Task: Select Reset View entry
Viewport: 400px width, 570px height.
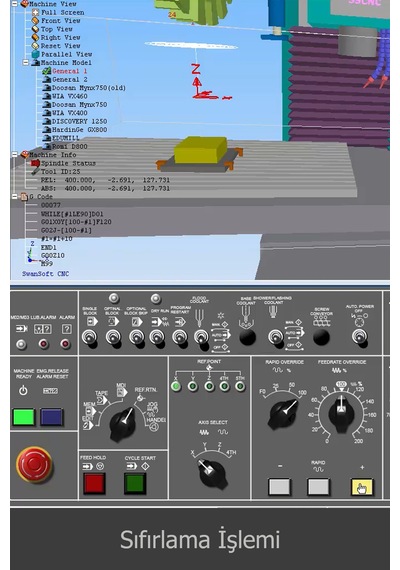Action: point(60,46)
